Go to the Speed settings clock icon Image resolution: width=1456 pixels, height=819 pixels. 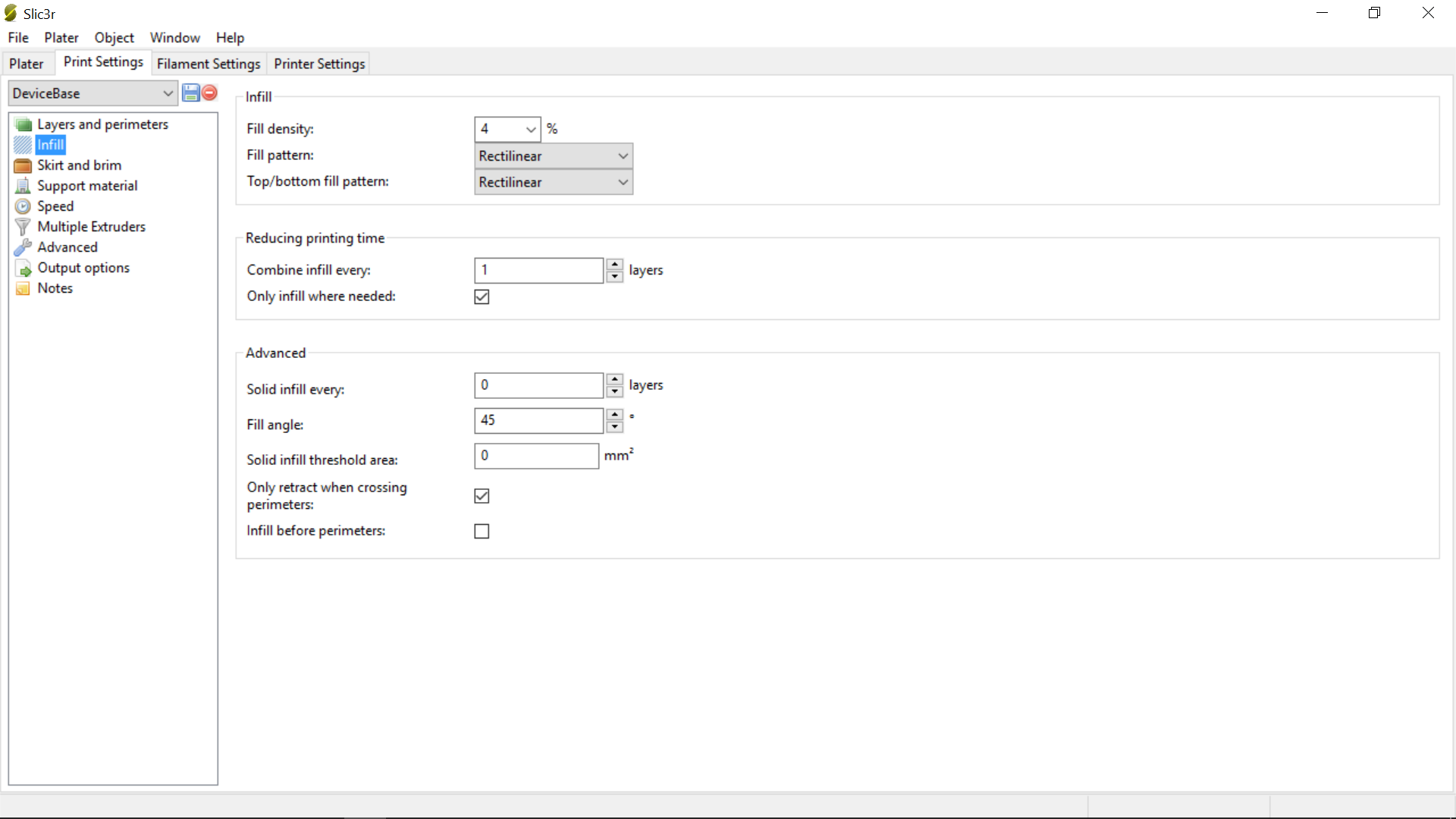(x=23, y=206)
